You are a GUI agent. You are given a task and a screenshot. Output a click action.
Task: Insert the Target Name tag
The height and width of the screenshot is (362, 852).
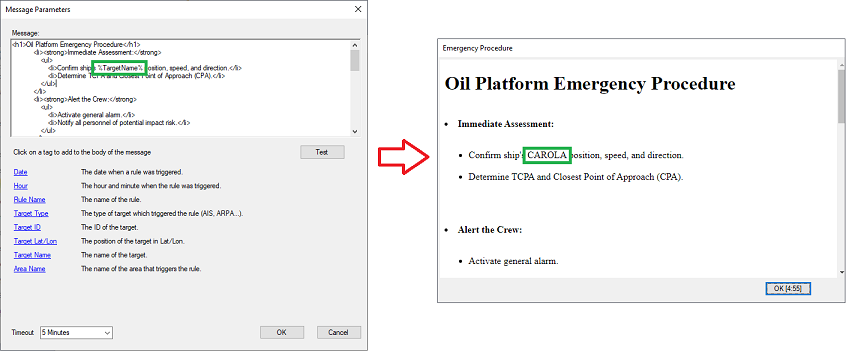click(32, 255)
